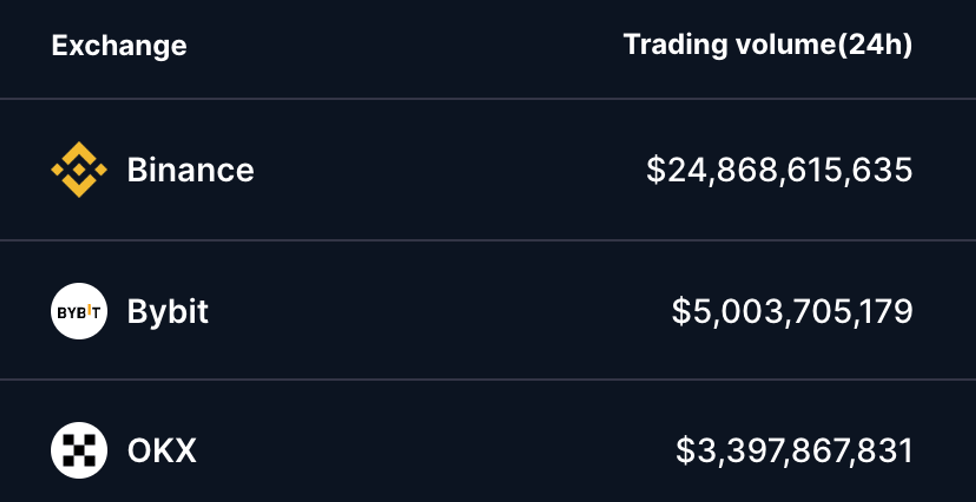Open the Binance exchange name link
Image resolution: width=976 pixels, height=502 pixels.
(190, 170)
